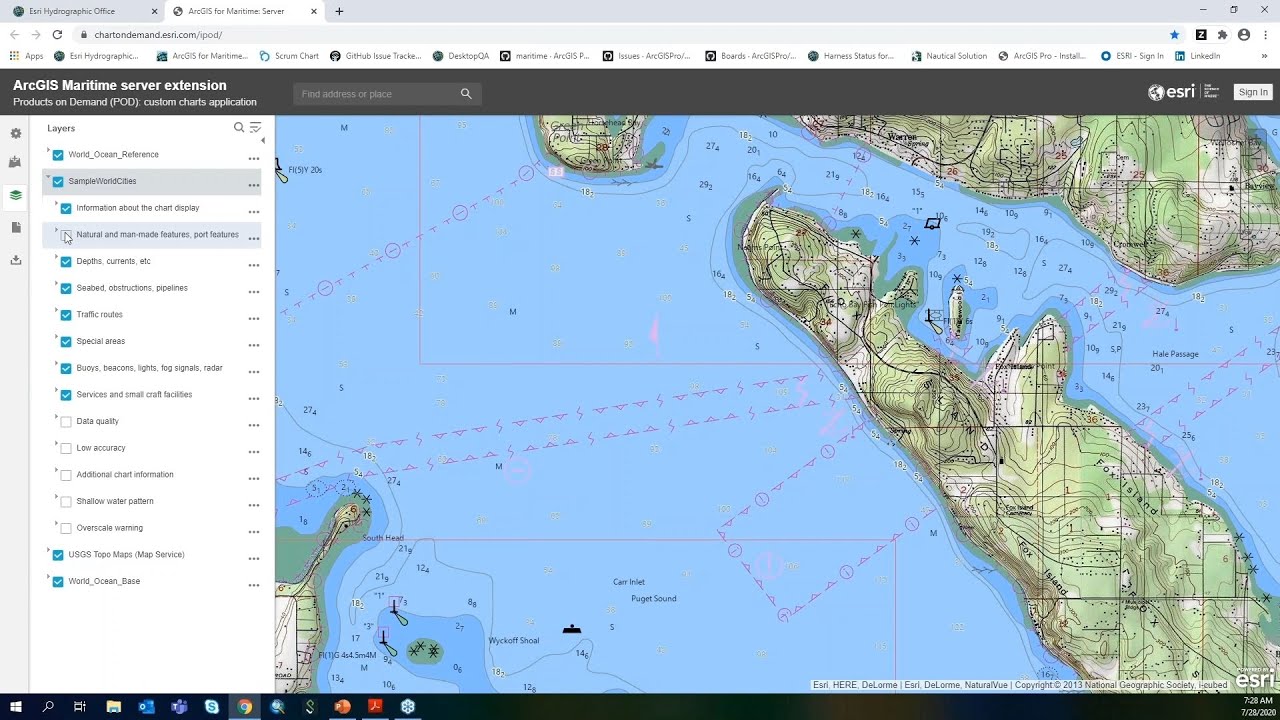The width and height of the screenshot is (1280, 720).
Task: Collapse the Layers panel with small arrow
Action: (263, 141)
